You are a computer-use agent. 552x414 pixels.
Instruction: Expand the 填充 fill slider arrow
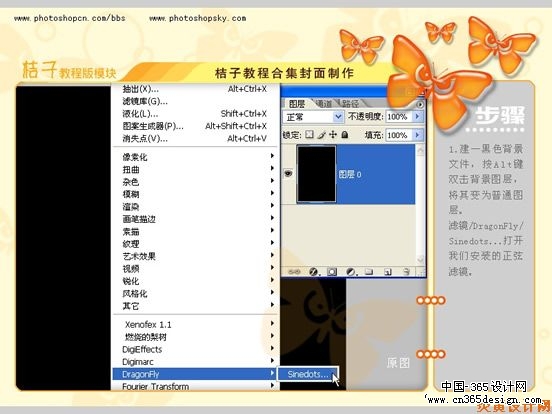tap(418, 135)
